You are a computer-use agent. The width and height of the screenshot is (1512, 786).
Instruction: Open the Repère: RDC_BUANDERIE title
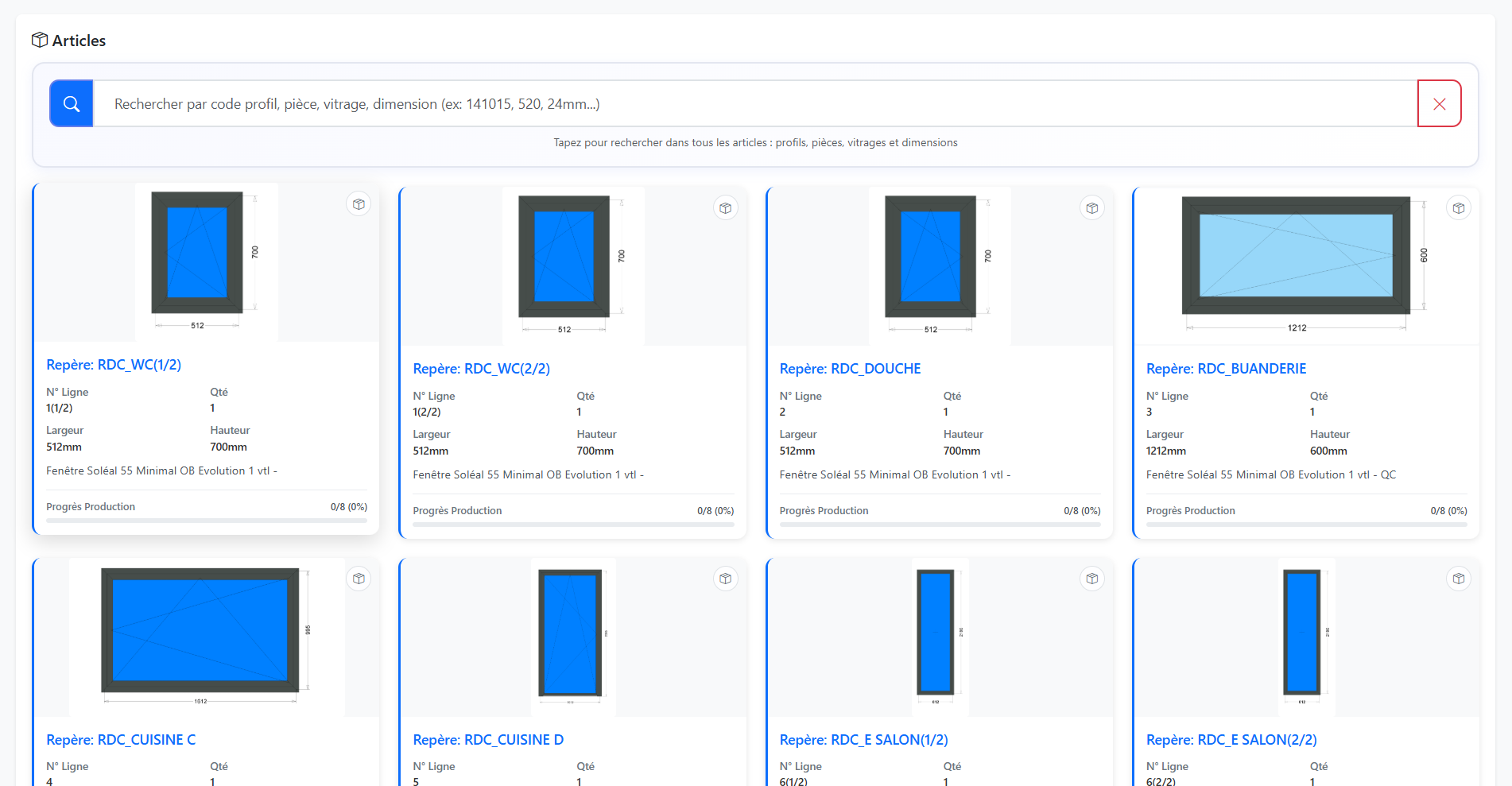[1226, 369]
